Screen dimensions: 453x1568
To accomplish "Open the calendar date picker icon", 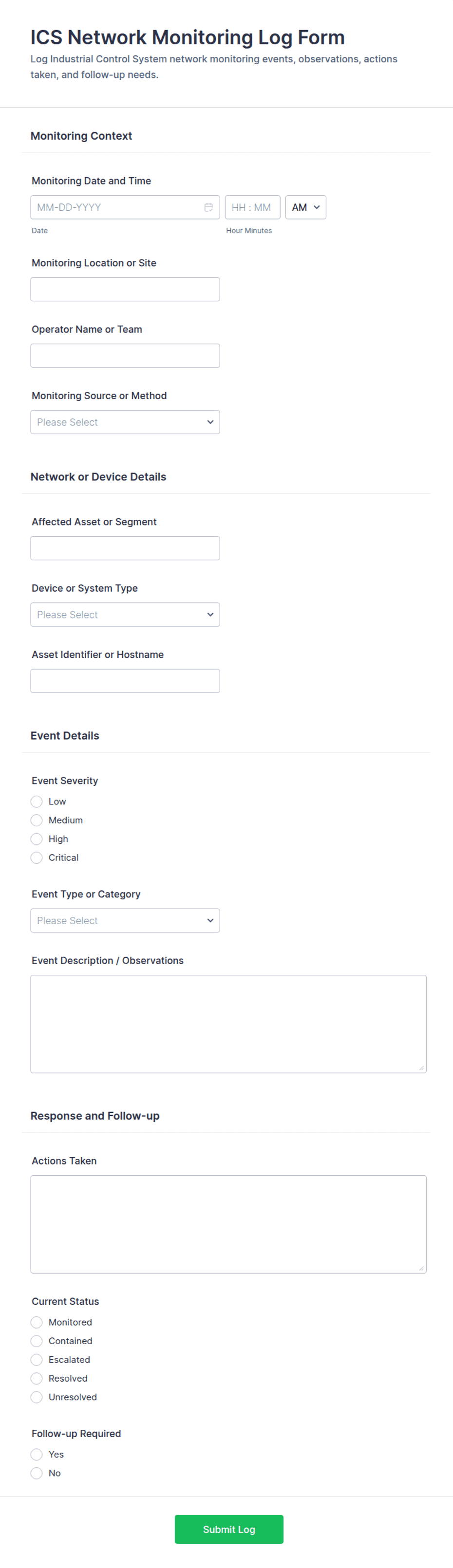I will tap(208, 208).
